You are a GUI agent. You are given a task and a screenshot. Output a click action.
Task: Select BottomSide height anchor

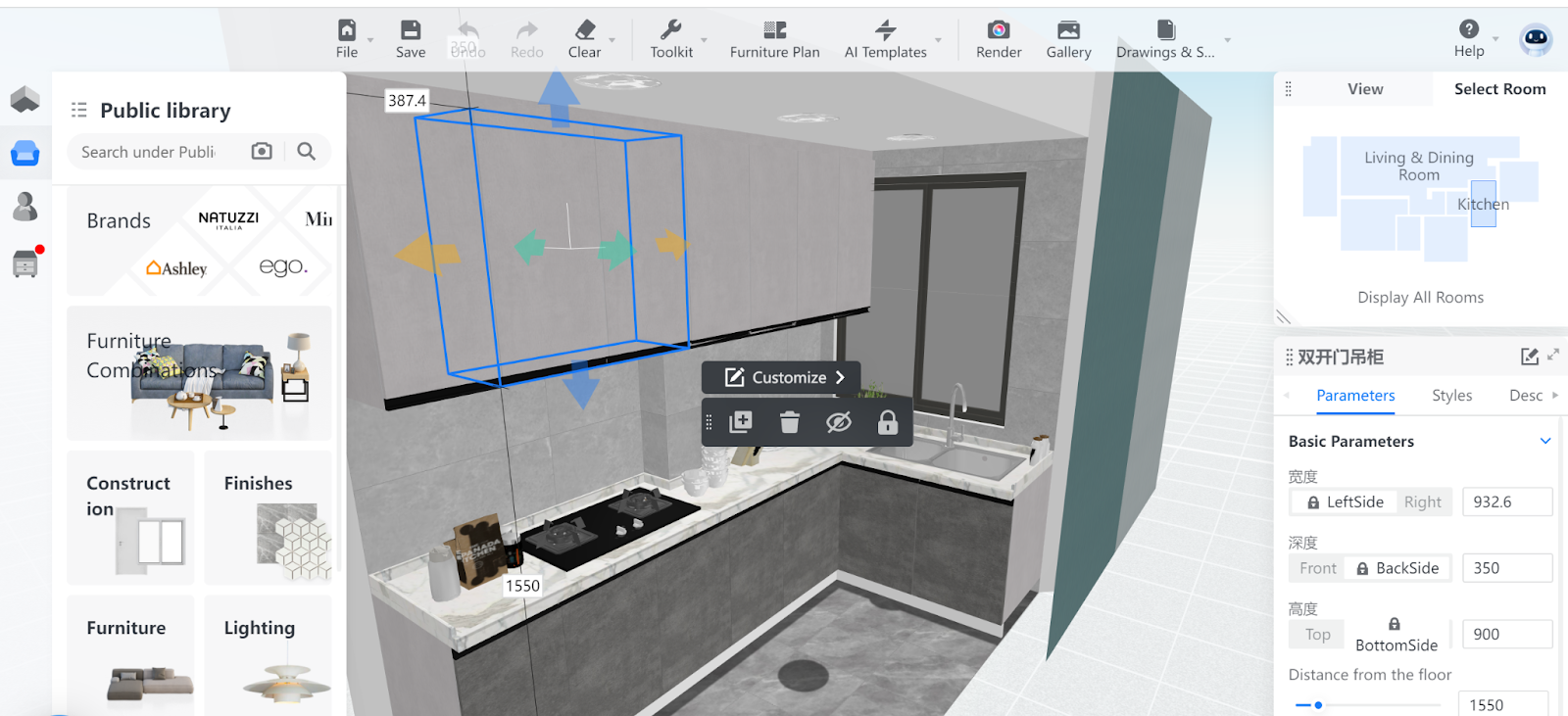click(1396, 635)
